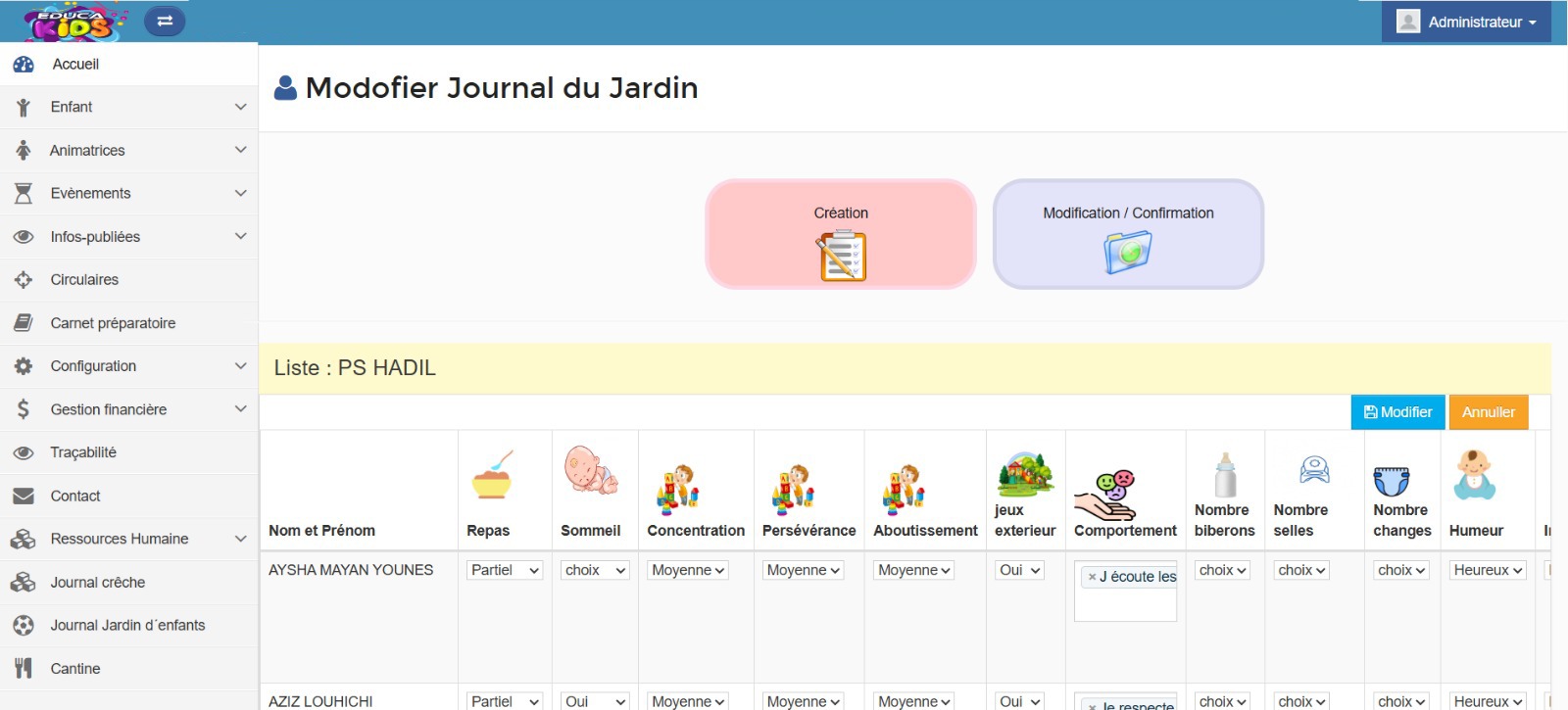The width and height of the screenshot is (1568, 710).
Task: Click the name AZIZ LOUHICHI
Action: [320, 701]
